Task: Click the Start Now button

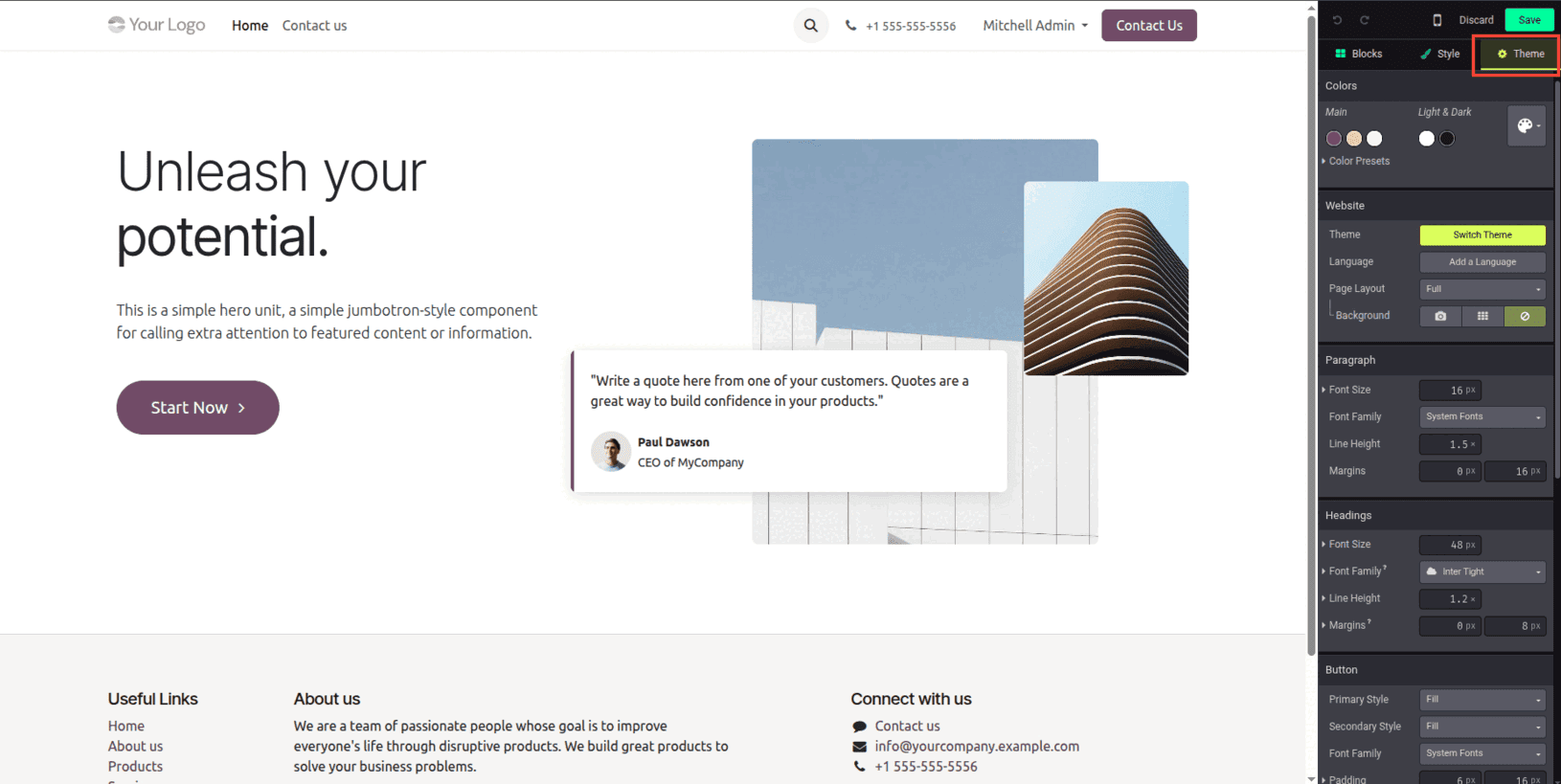Action: coord(198,408)
